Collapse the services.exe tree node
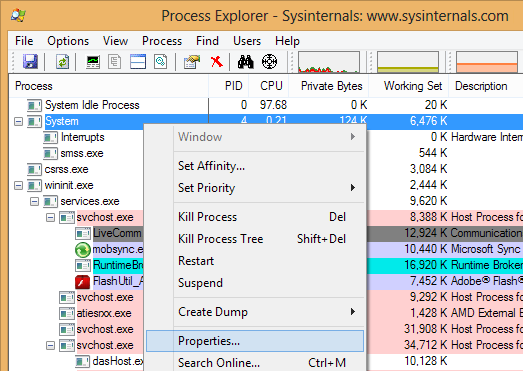523x371 pixels. 34,202
